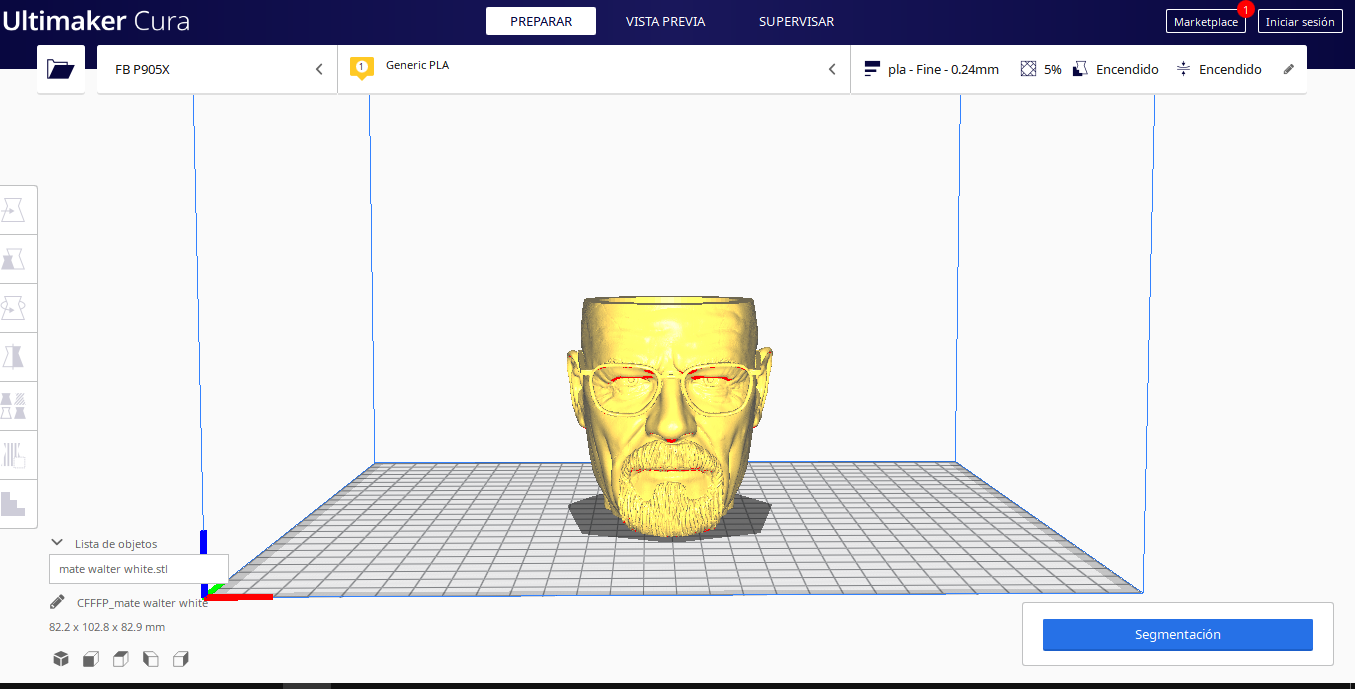Switch to front view cube icon
Viewport: 1355px width, 689px height.
point(91,659)
